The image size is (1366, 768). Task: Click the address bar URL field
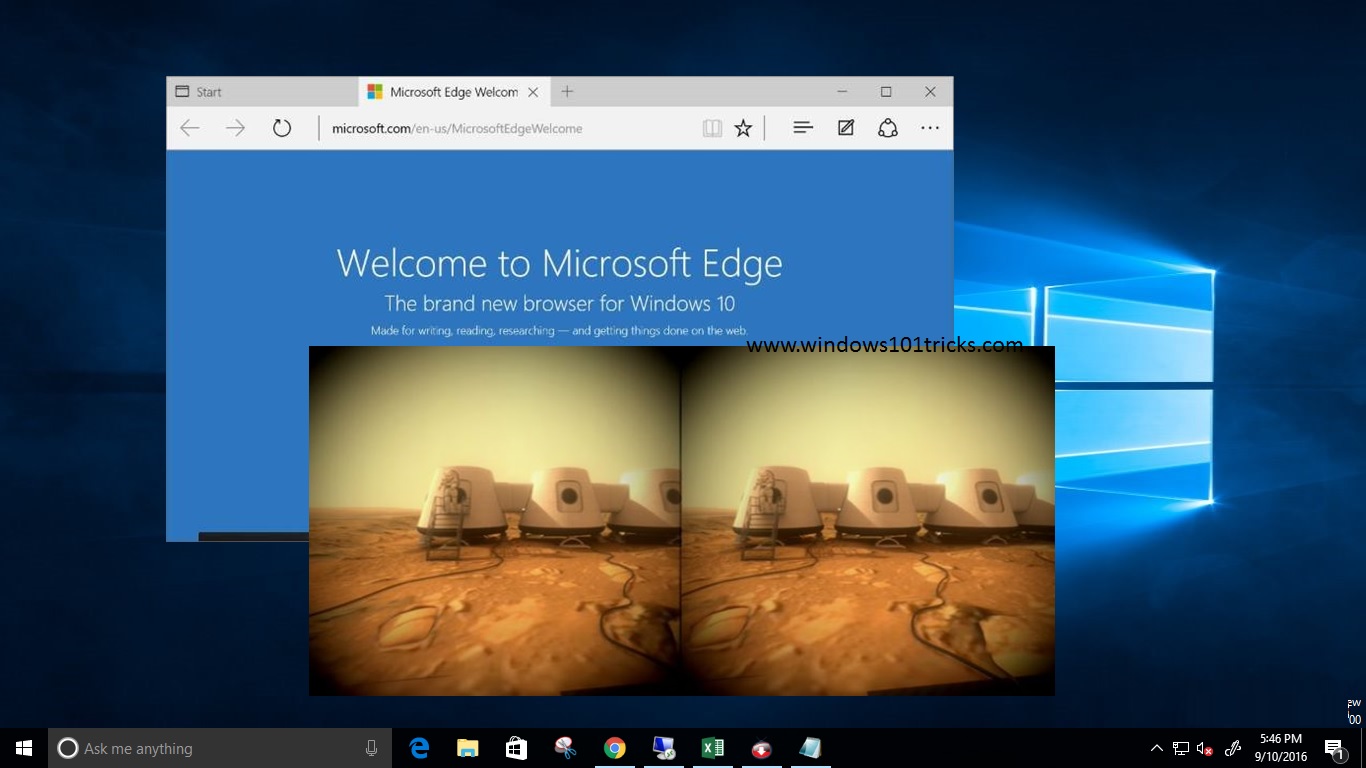point(500,128)
